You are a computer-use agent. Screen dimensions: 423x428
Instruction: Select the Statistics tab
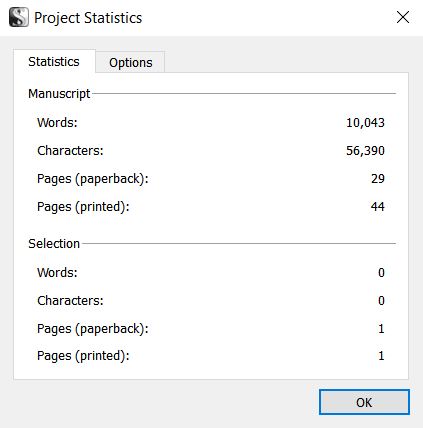pos(54,62)
